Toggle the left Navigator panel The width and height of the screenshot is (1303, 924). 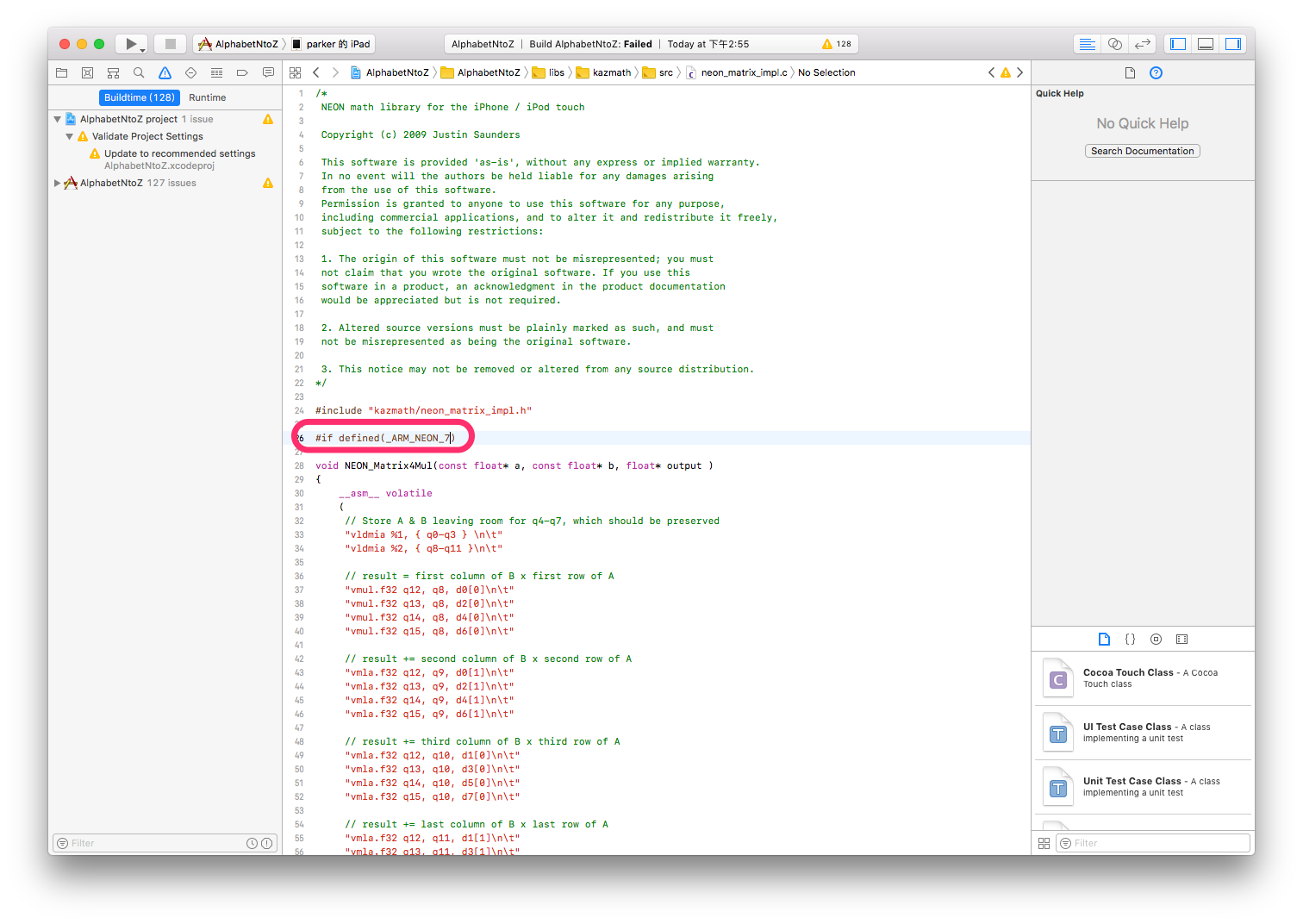(1178, 44)
